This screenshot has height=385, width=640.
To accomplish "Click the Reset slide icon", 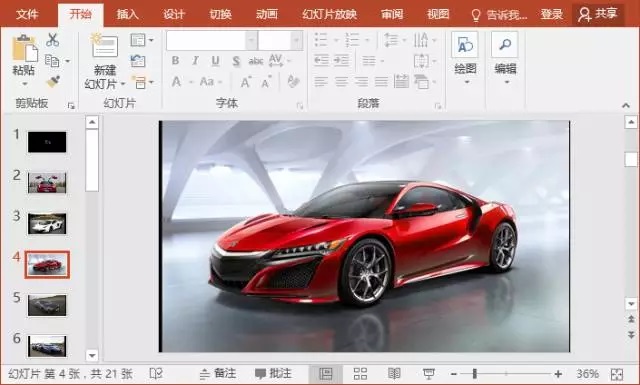I will pos(138,61).
